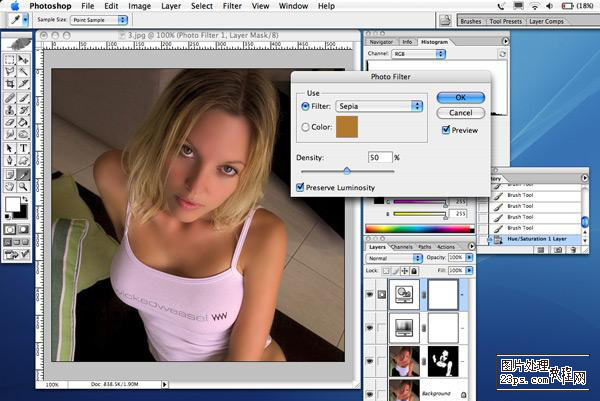This screenshot has width=600, height=401.
Task: Select the Paint Bucket tool
Action: point(23,122)
